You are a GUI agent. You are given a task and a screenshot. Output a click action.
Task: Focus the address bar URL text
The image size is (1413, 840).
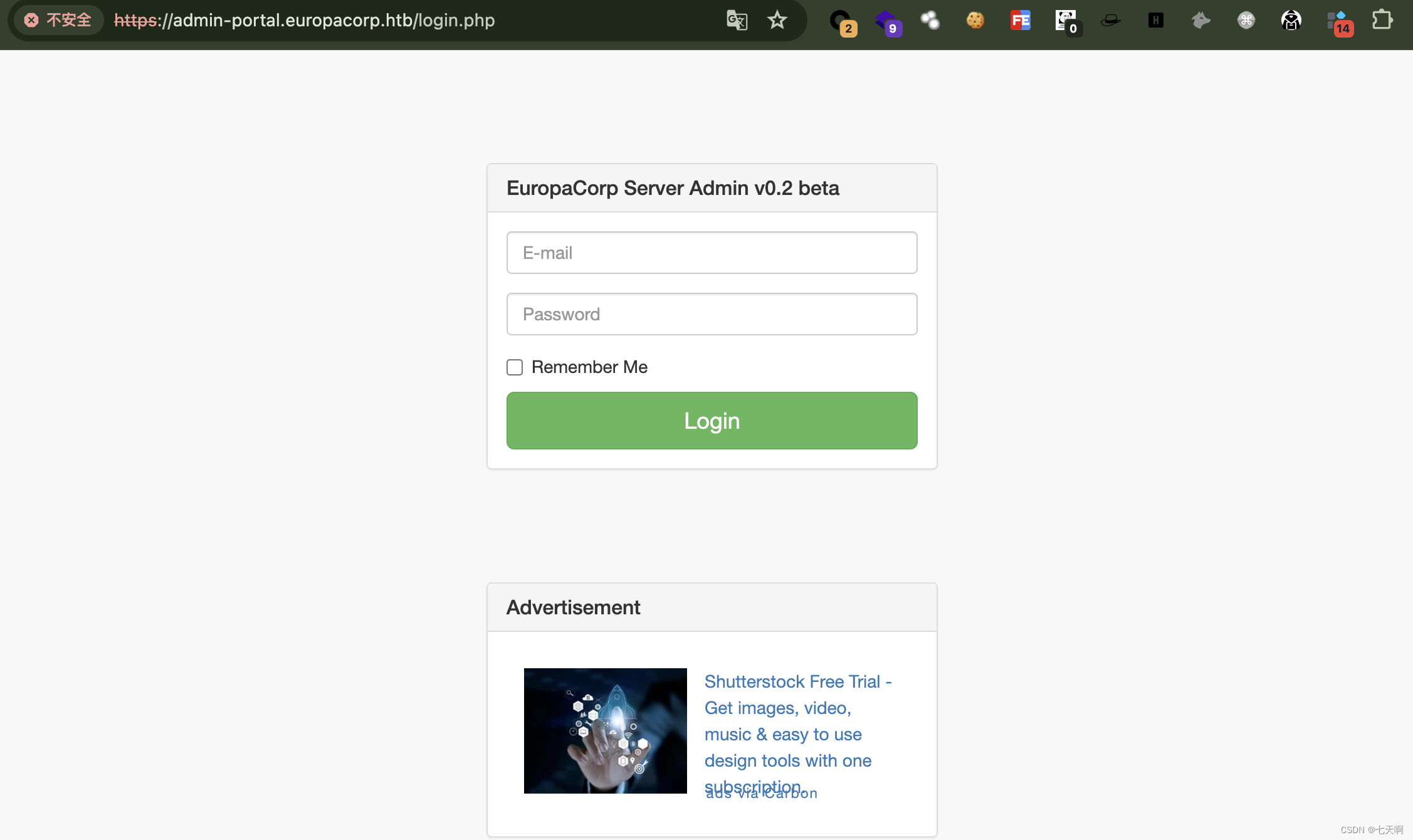point(305,20)
